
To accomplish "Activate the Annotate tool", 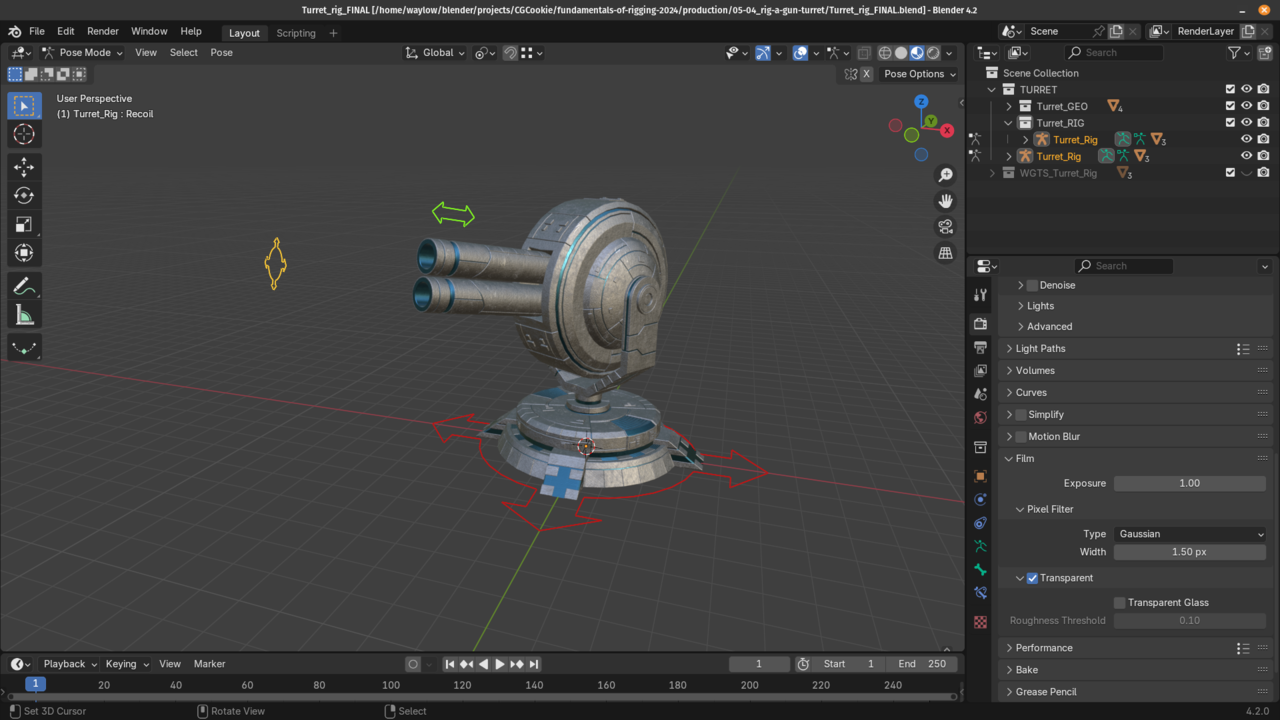I will [x=24, y=287].
